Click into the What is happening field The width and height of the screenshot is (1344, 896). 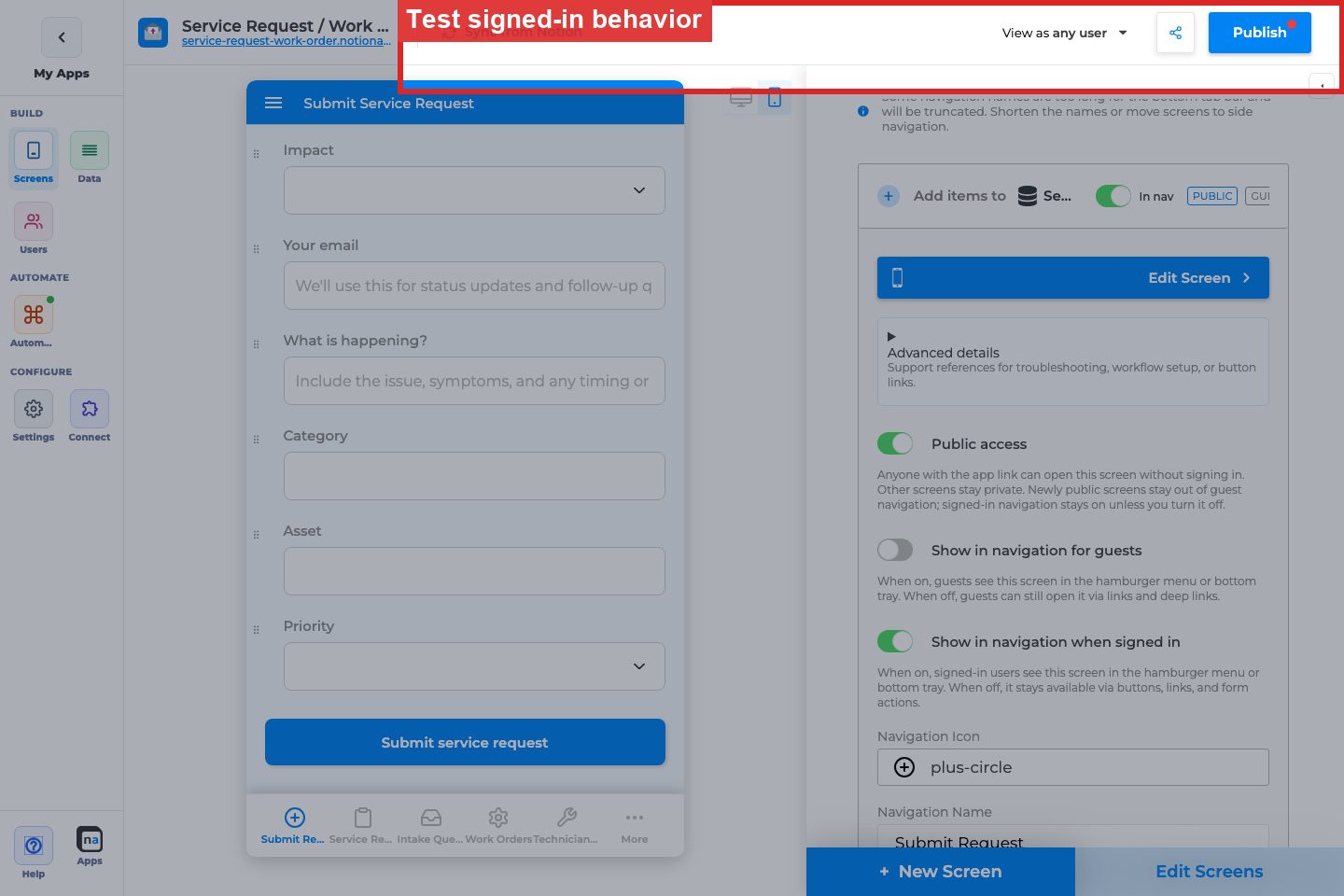coord(474,381)
